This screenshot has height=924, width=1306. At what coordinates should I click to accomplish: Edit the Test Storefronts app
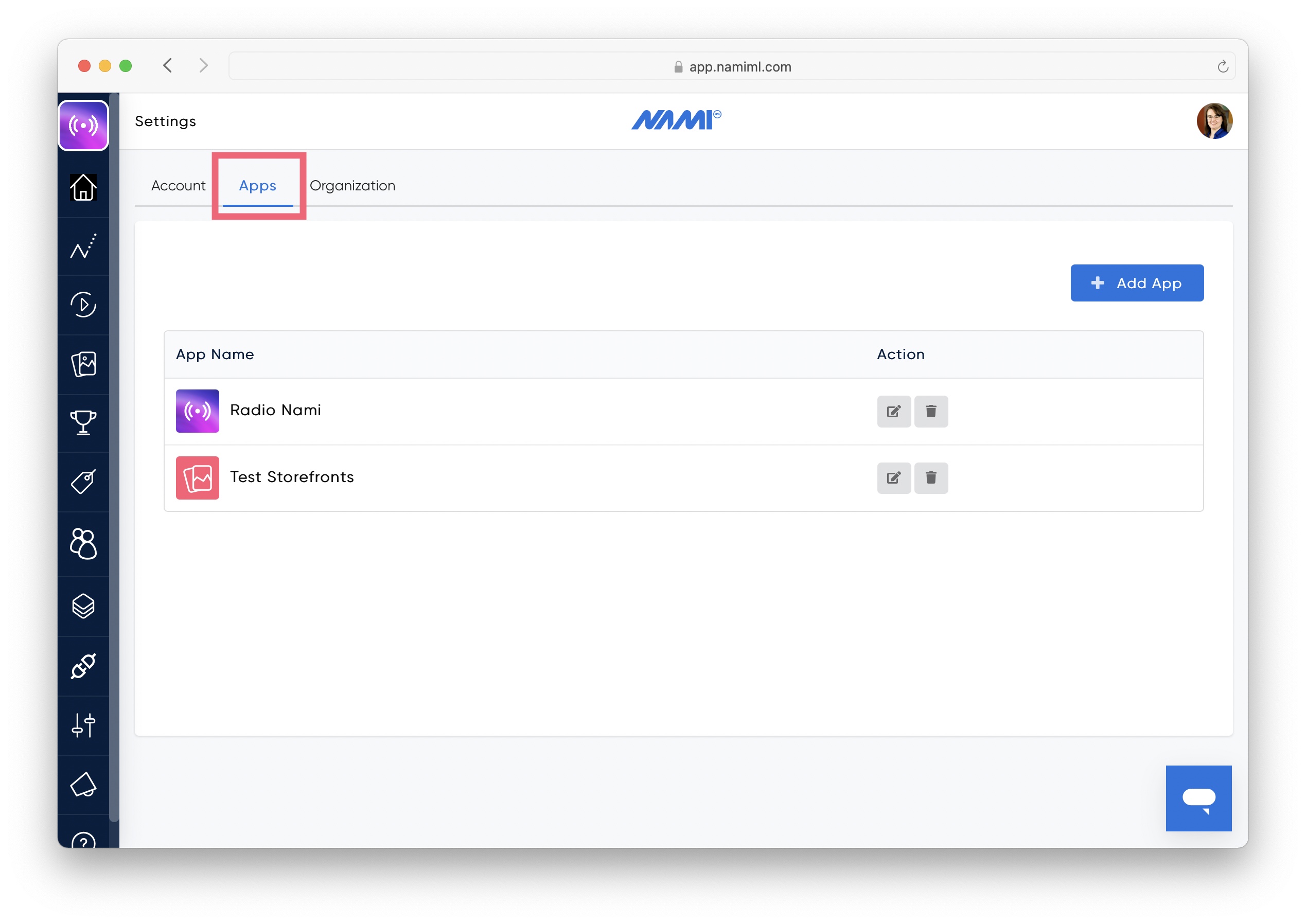click(x=893, y=477)
